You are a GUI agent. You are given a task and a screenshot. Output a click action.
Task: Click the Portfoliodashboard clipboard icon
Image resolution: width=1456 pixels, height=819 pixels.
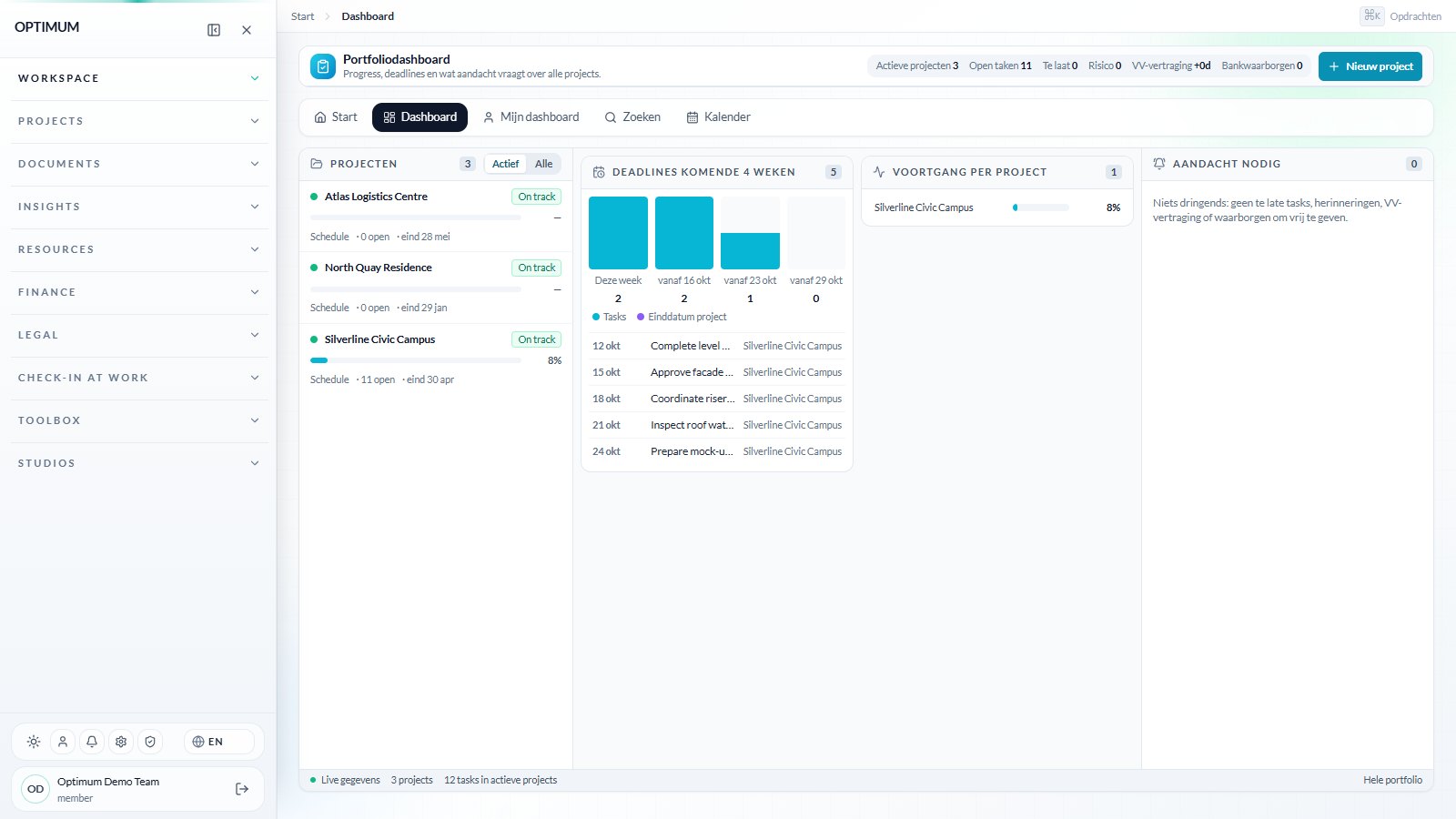click(x=323, y=66)
